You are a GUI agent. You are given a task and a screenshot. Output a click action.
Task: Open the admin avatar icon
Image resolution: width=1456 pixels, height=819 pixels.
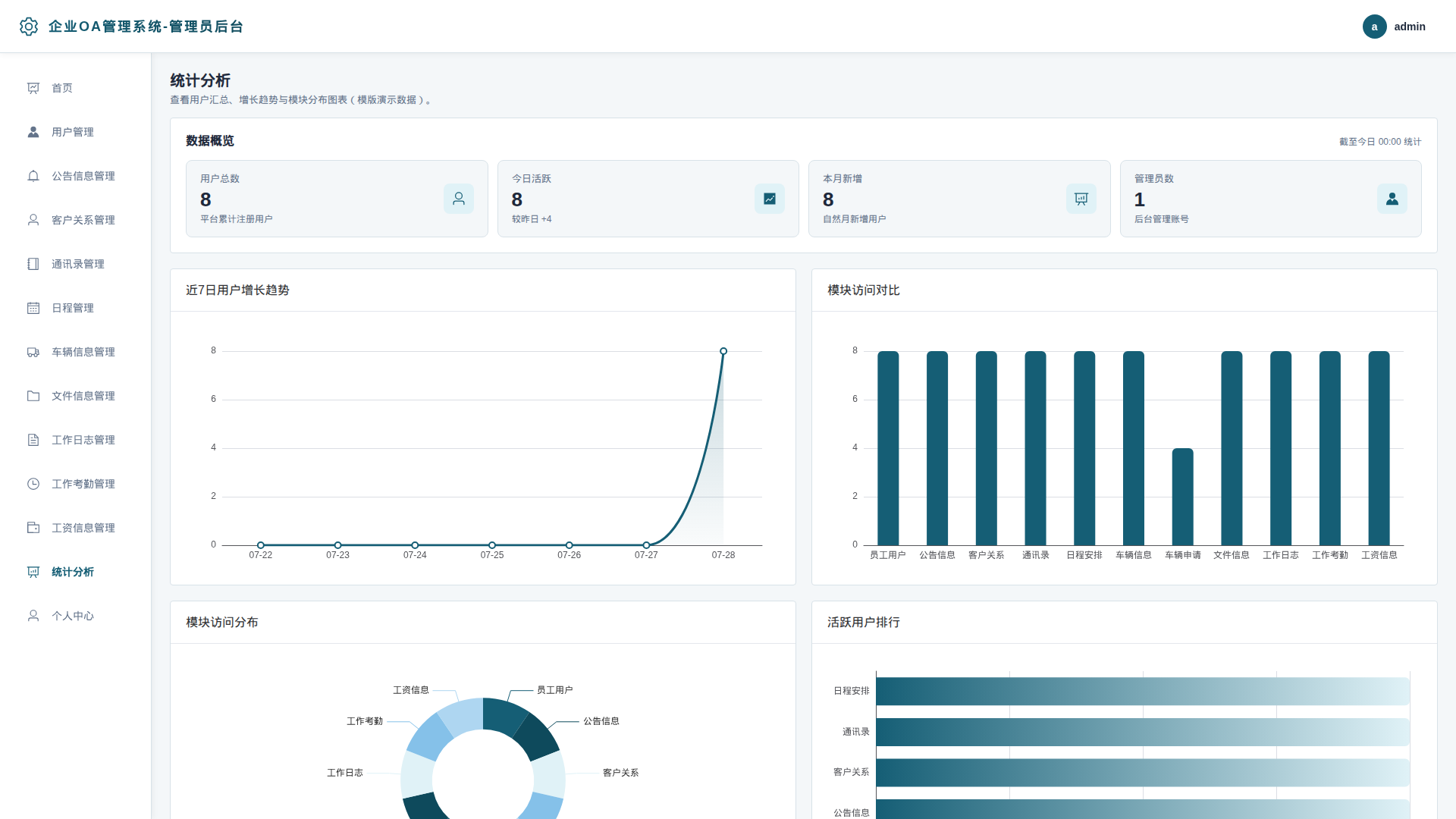point(1374,27)
